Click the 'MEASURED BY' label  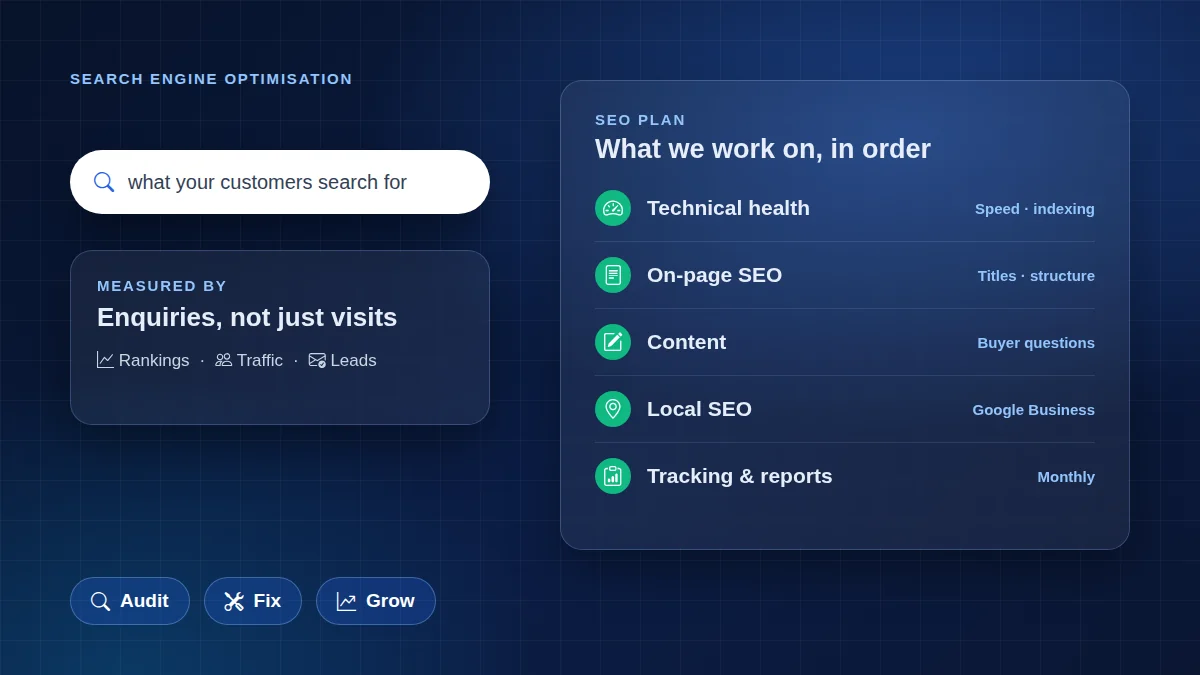(162, 286)
